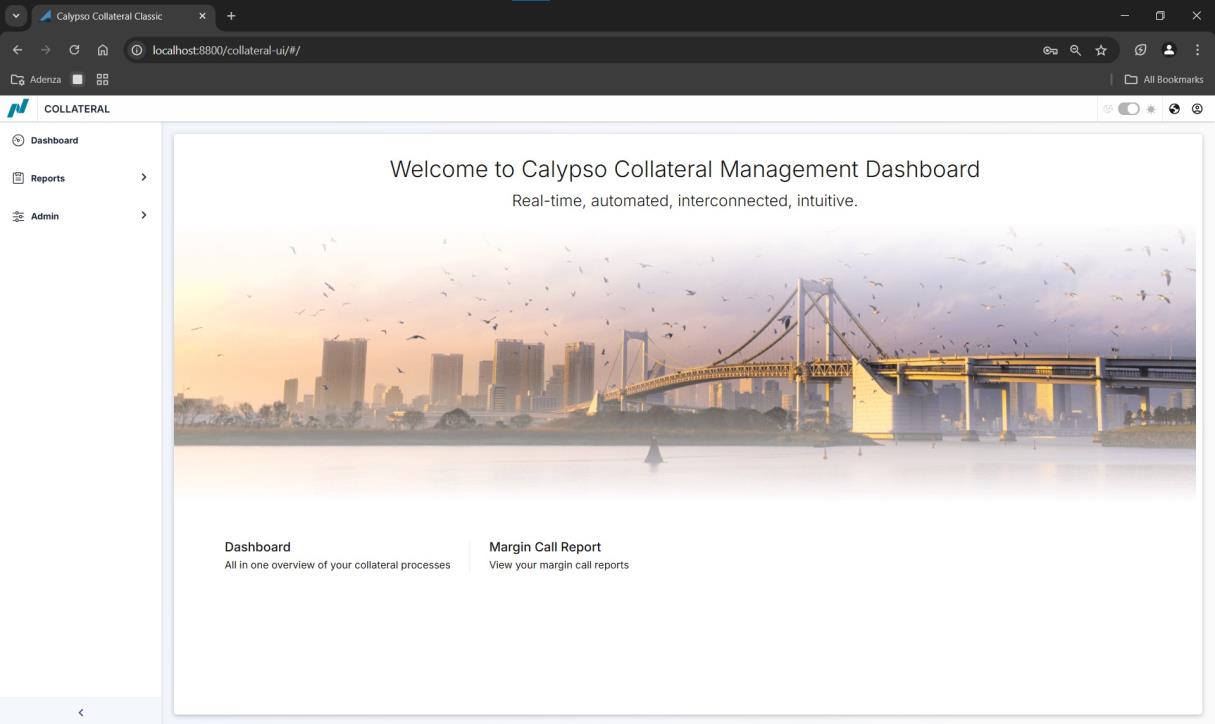Image resolution: width=1215 pixels, height=724 pixels.
Task: Click the white square bookmark in bookmarks bar
Action: pos(78,79)
